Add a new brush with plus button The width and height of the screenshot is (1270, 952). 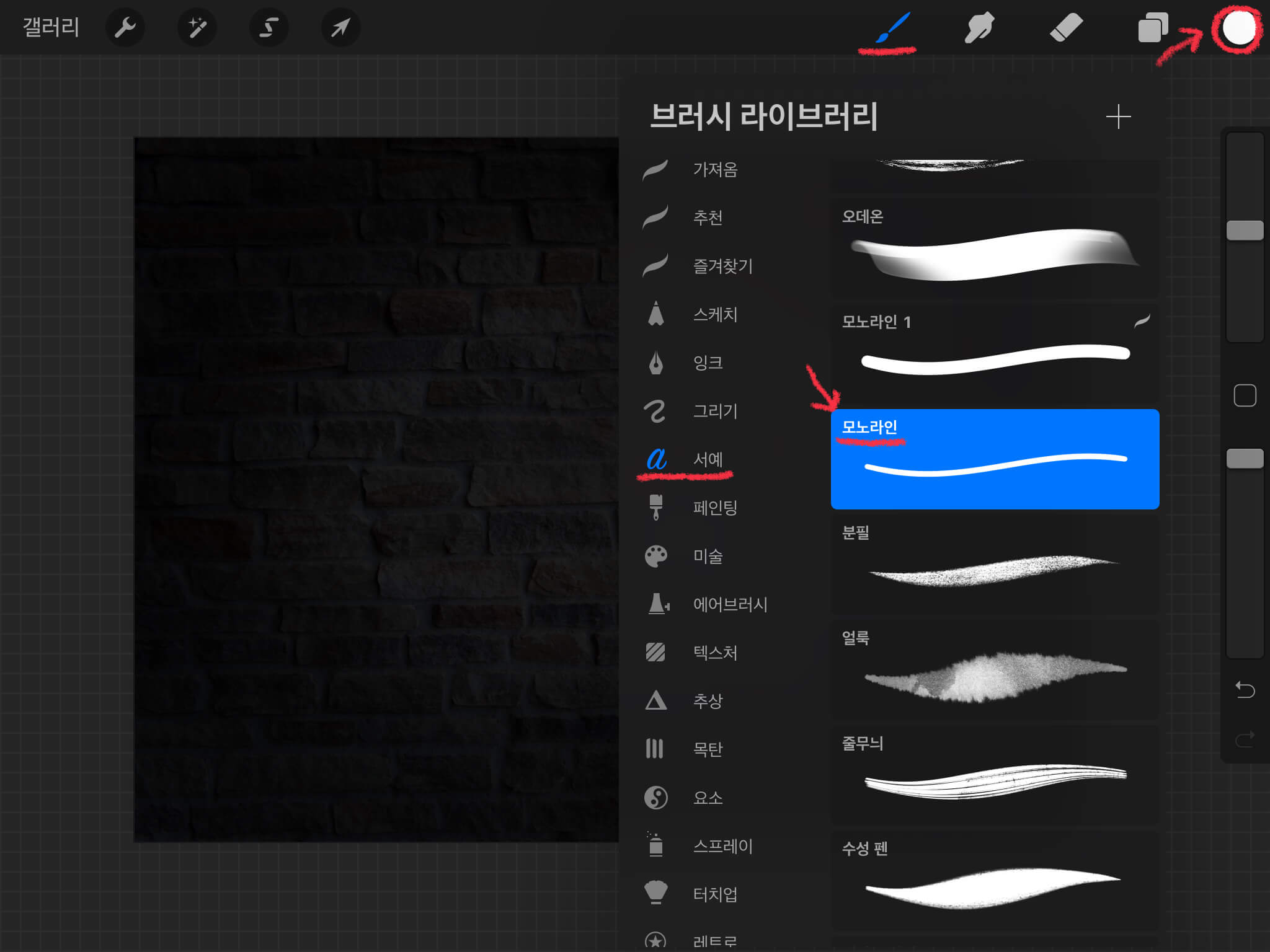point(1118,117)
